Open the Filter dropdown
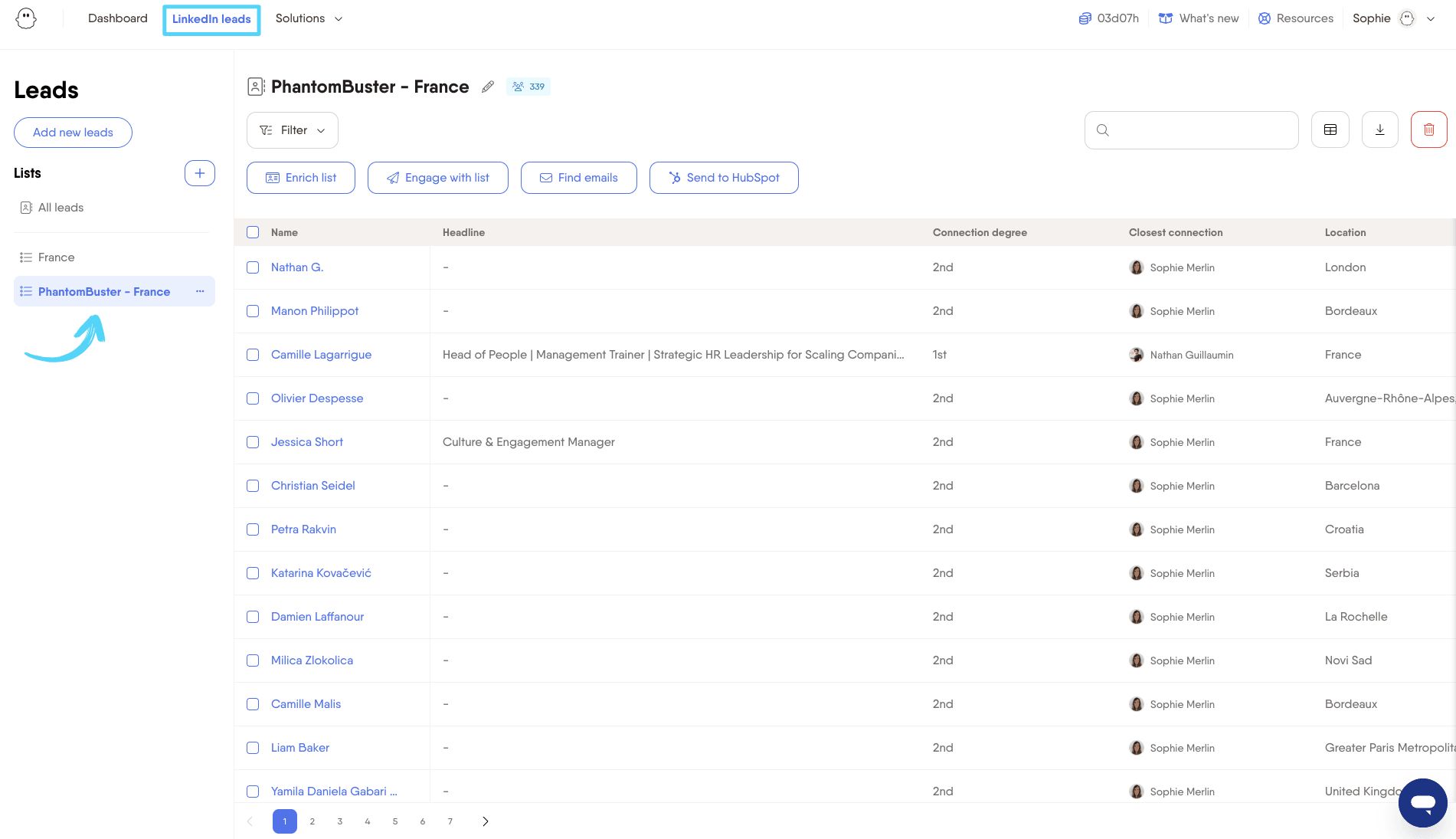Screen dimensions: 1456x839 [x=293, y=130]
